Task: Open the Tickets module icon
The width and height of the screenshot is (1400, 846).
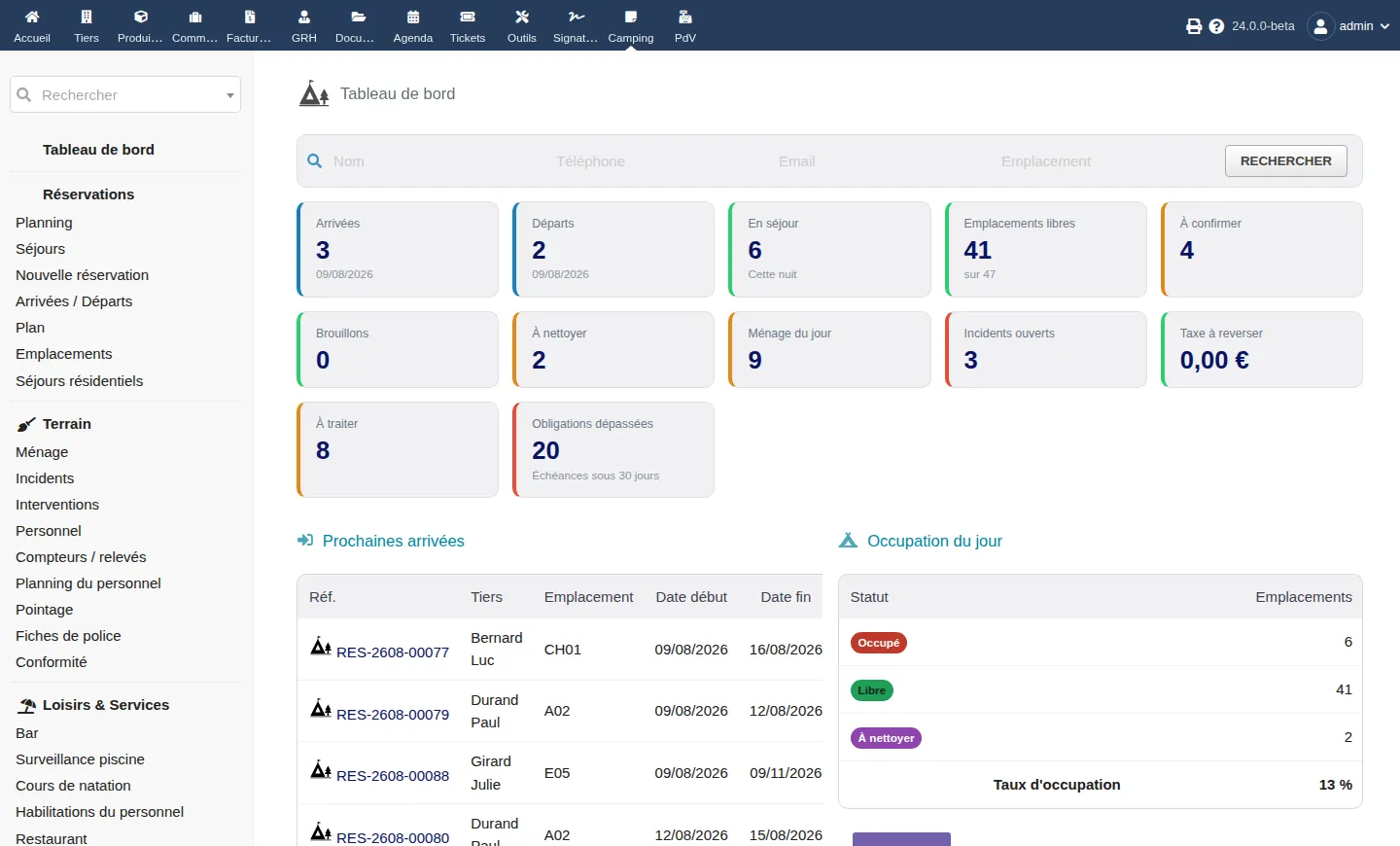Action: click(468, 17)
